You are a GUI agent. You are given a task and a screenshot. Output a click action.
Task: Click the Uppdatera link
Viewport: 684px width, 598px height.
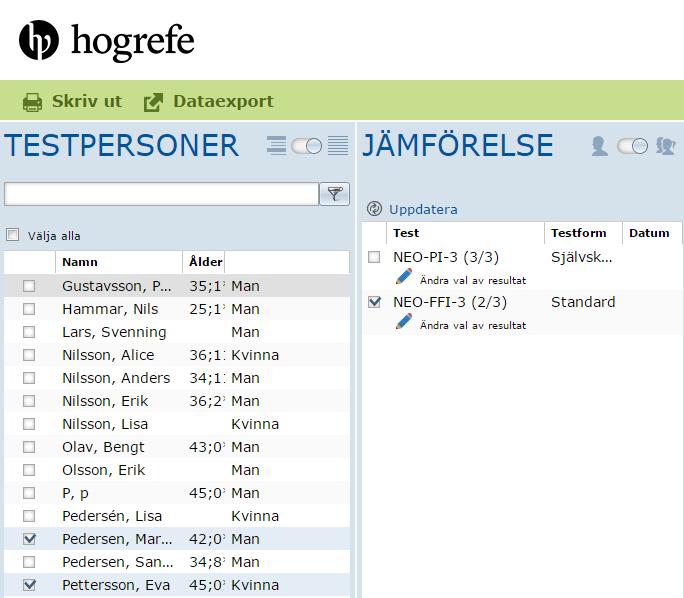pos(423,209)
